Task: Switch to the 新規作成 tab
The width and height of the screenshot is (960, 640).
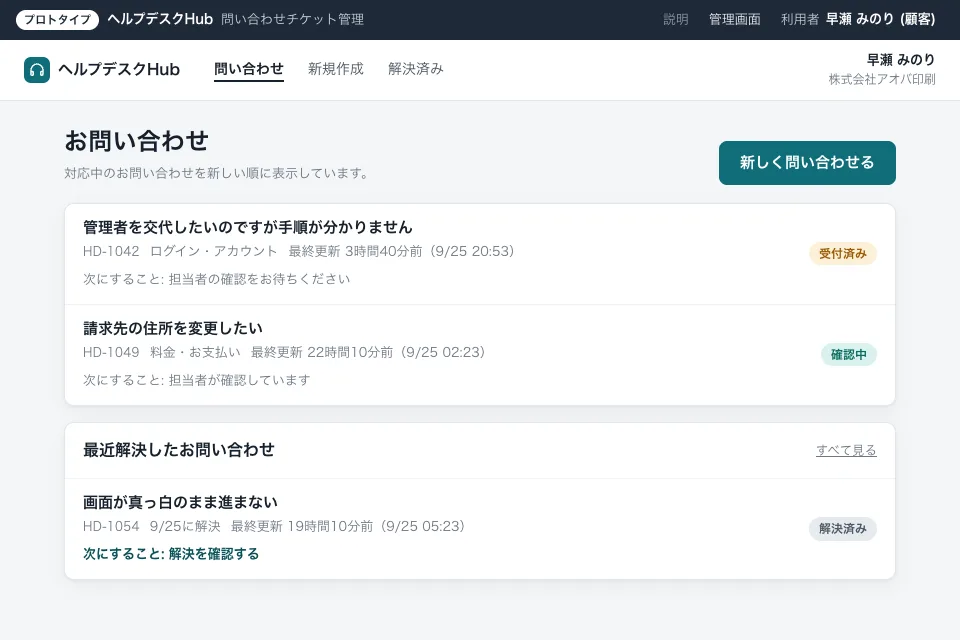Action: (x=336, y=69)
